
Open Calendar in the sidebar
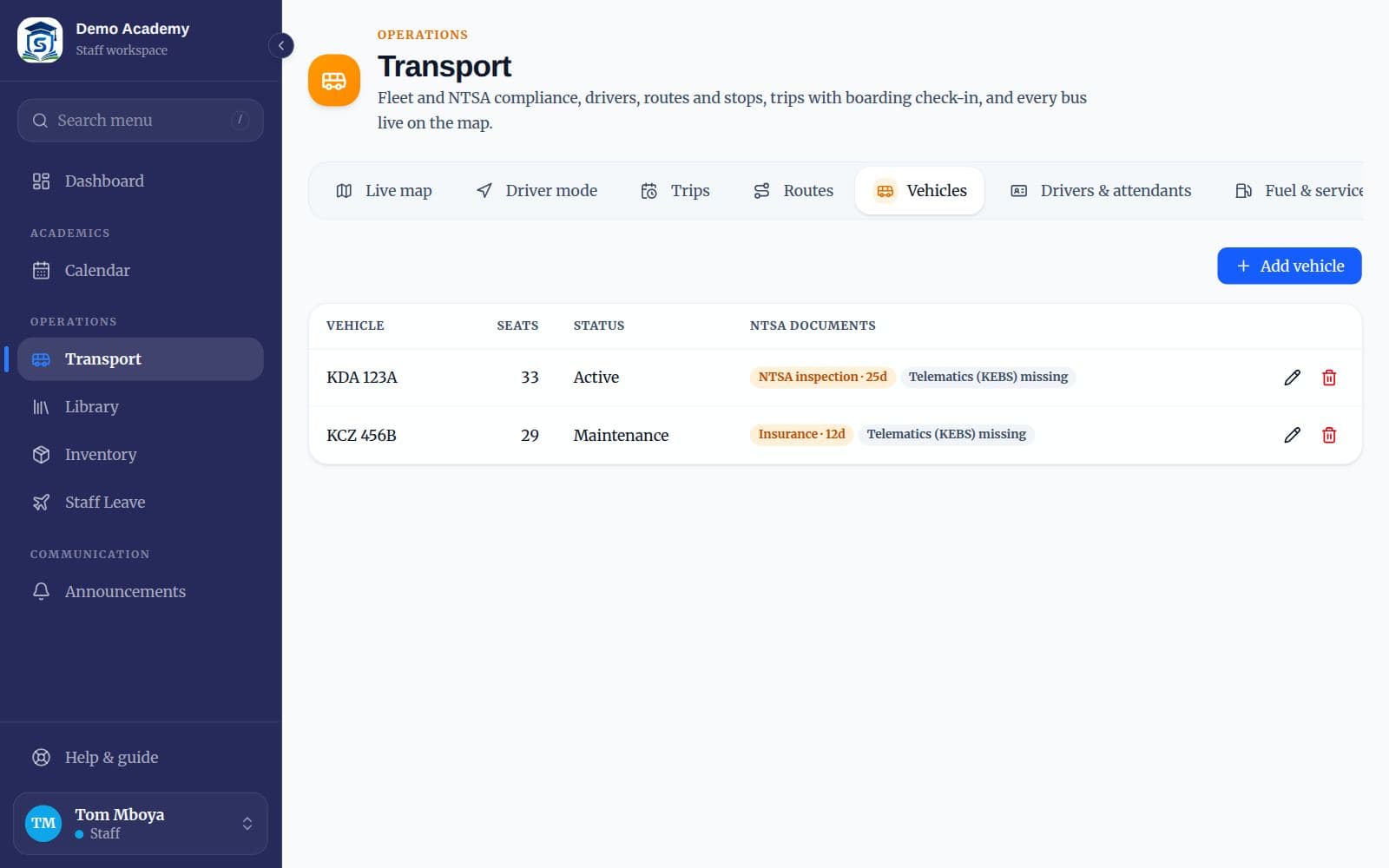(x=140, y=270)
